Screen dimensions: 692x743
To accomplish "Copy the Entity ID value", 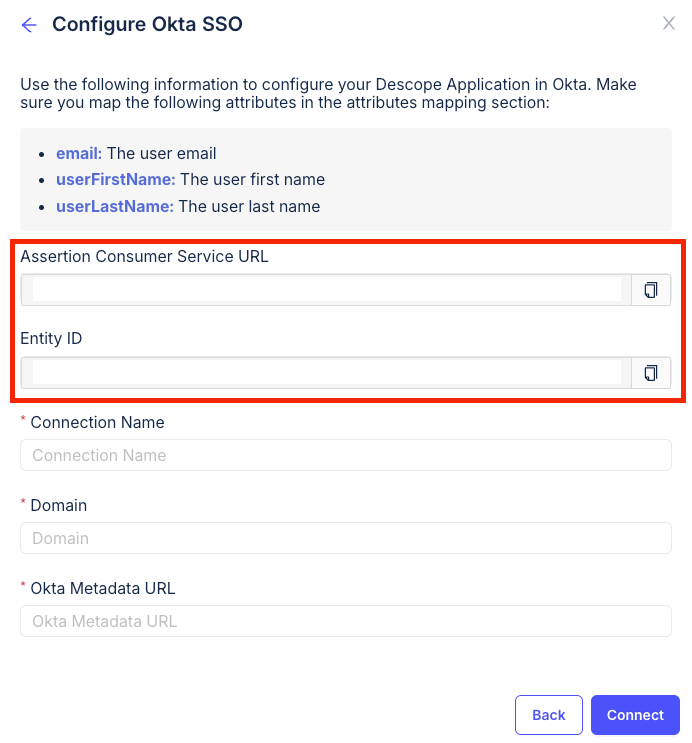I will [x=651, y=373].
